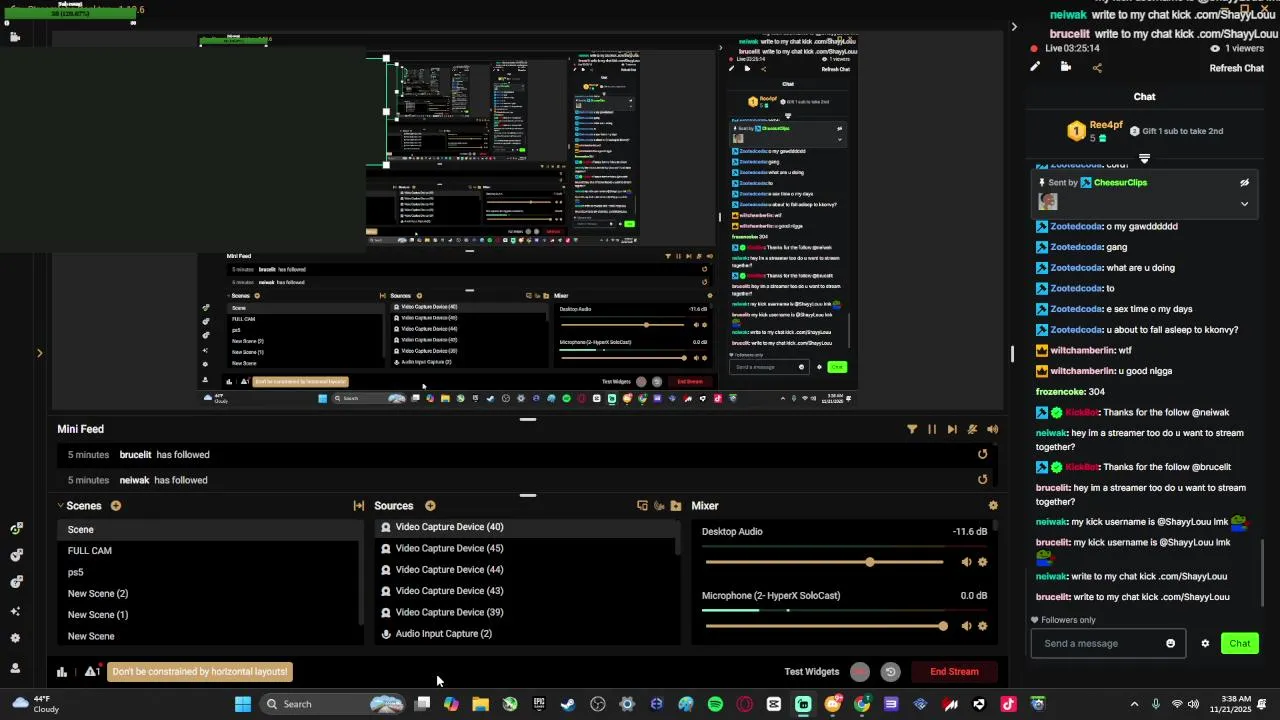The height and width of the screenshot is (720, 1280).
Task: Click the replay buffer button
Action: pyautogui.click(x=890, y=672)
